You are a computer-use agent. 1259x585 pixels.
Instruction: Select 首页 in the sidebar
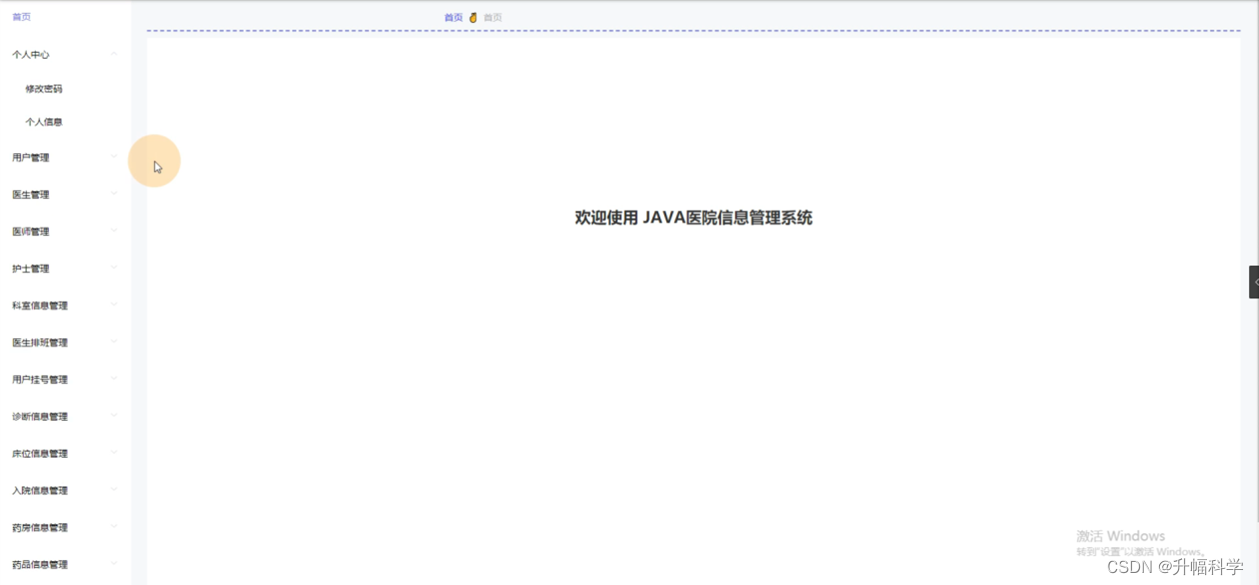19,16
